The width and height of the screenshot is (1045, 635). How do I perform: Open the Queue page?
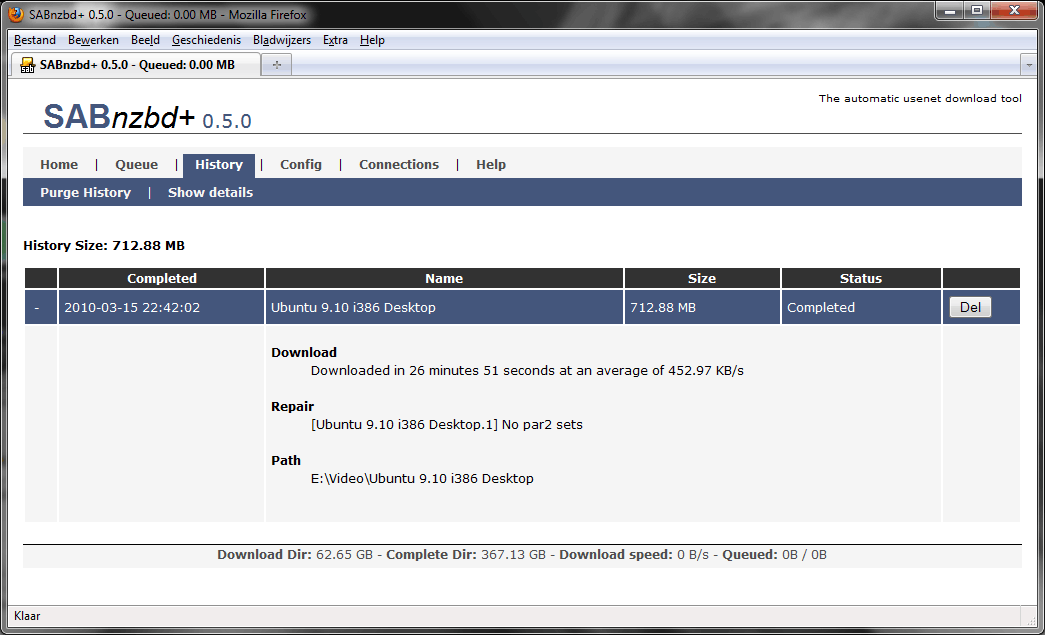coord(137,165)
